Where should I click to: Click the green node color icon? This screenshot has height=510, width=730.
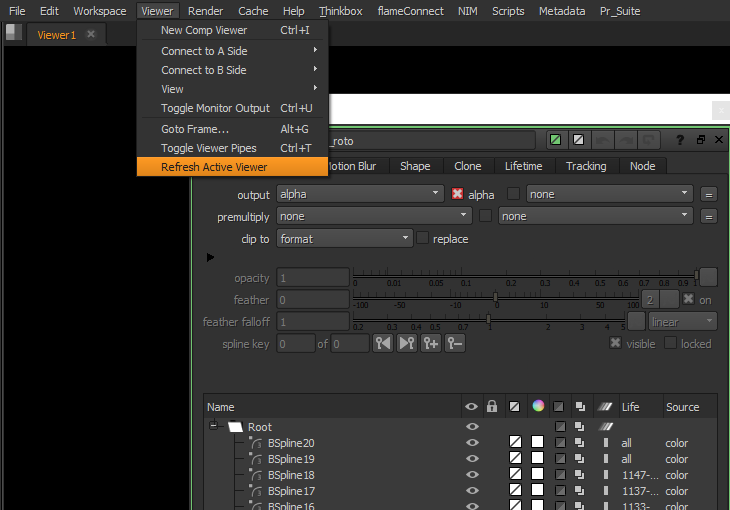(555, 140)
